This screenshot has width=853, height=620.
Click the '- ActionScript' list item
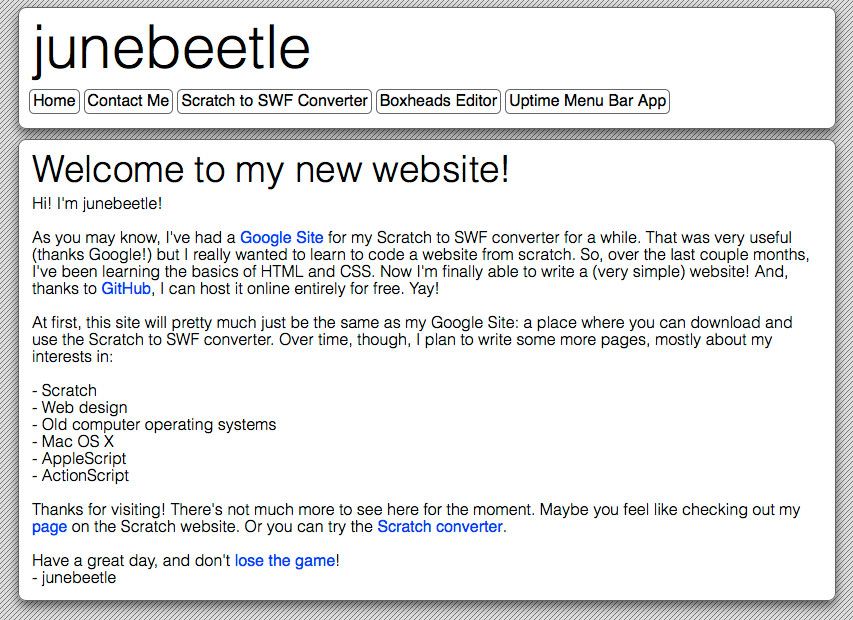(x=81, y=476)
